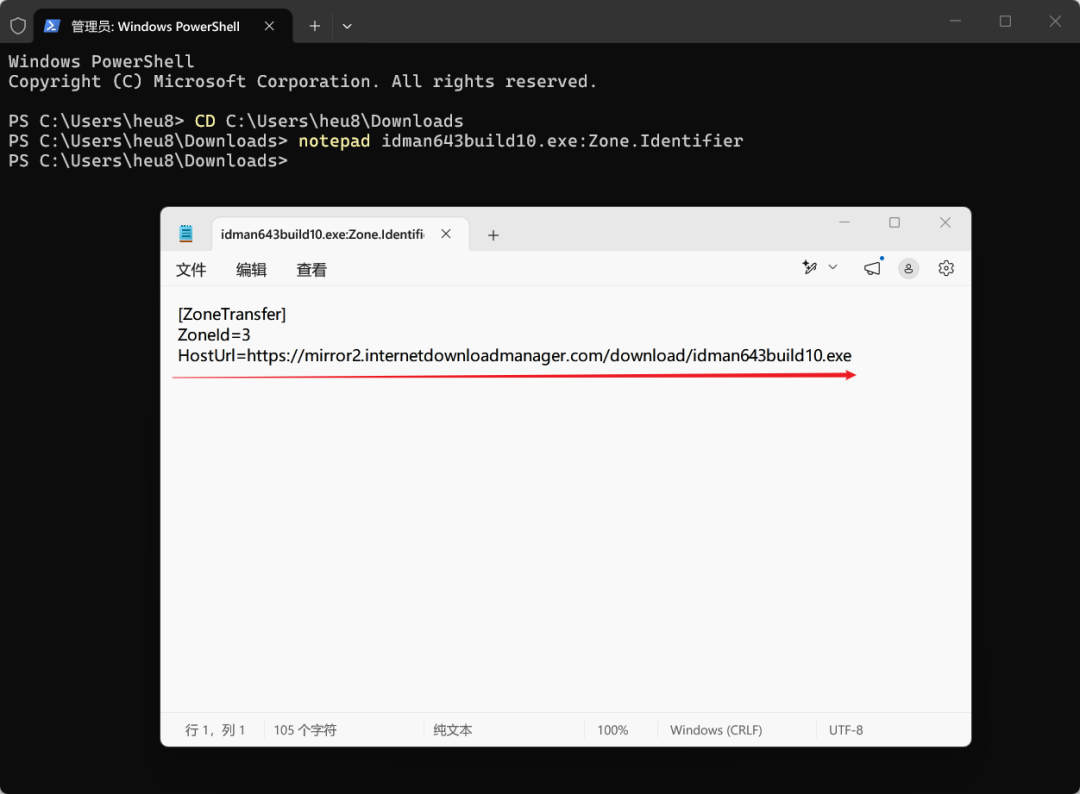Add a new Notepad tab

(x=493, y=236)
